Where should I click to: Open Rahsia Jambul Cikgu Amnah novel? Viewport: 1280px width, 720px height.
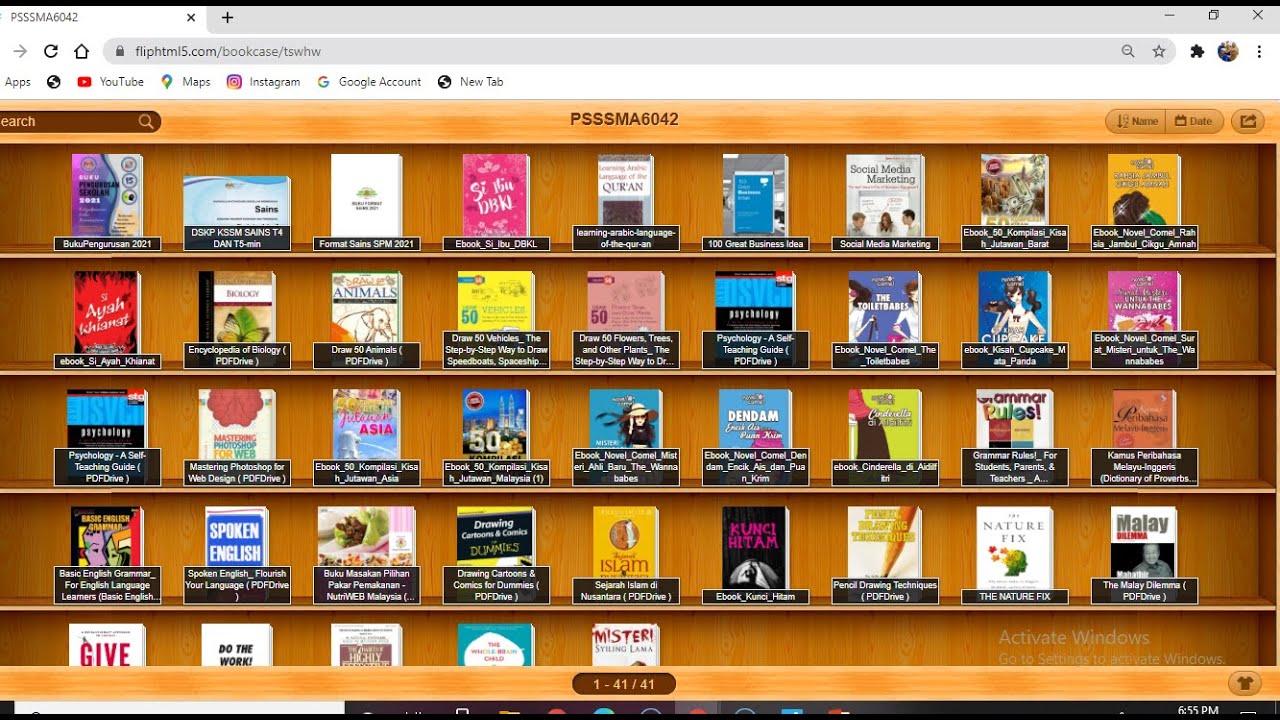click(x=1145, y=201)
